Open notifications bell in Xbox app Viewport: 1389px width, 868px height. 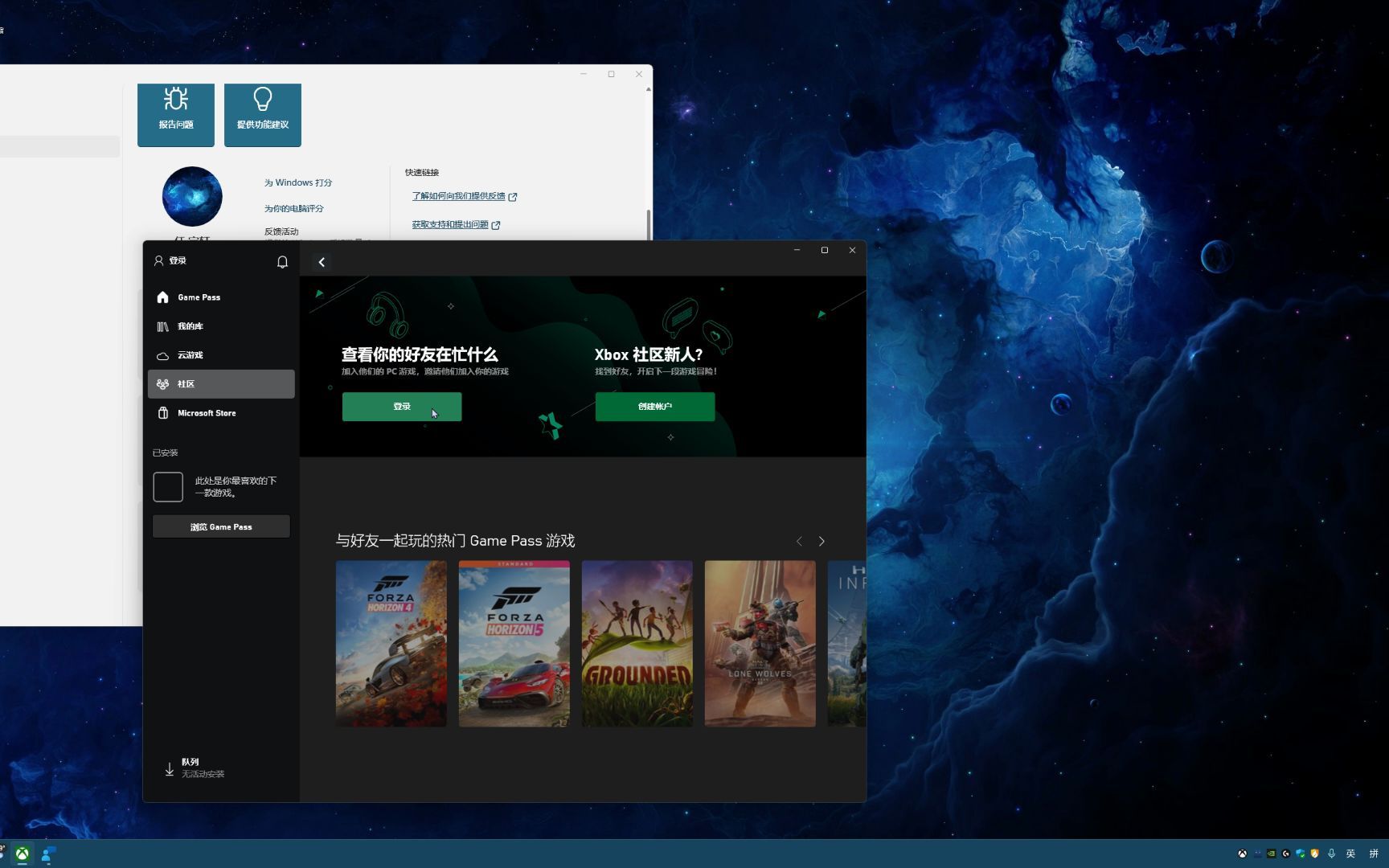(x=282, y=262)
